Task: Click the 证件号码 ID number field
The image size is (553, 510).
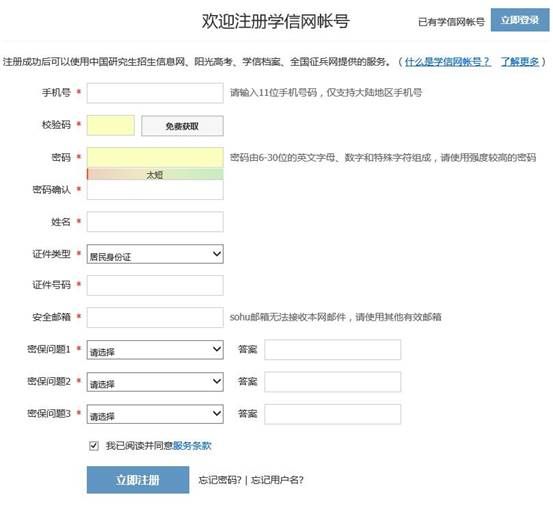Action: click(155, 285)
